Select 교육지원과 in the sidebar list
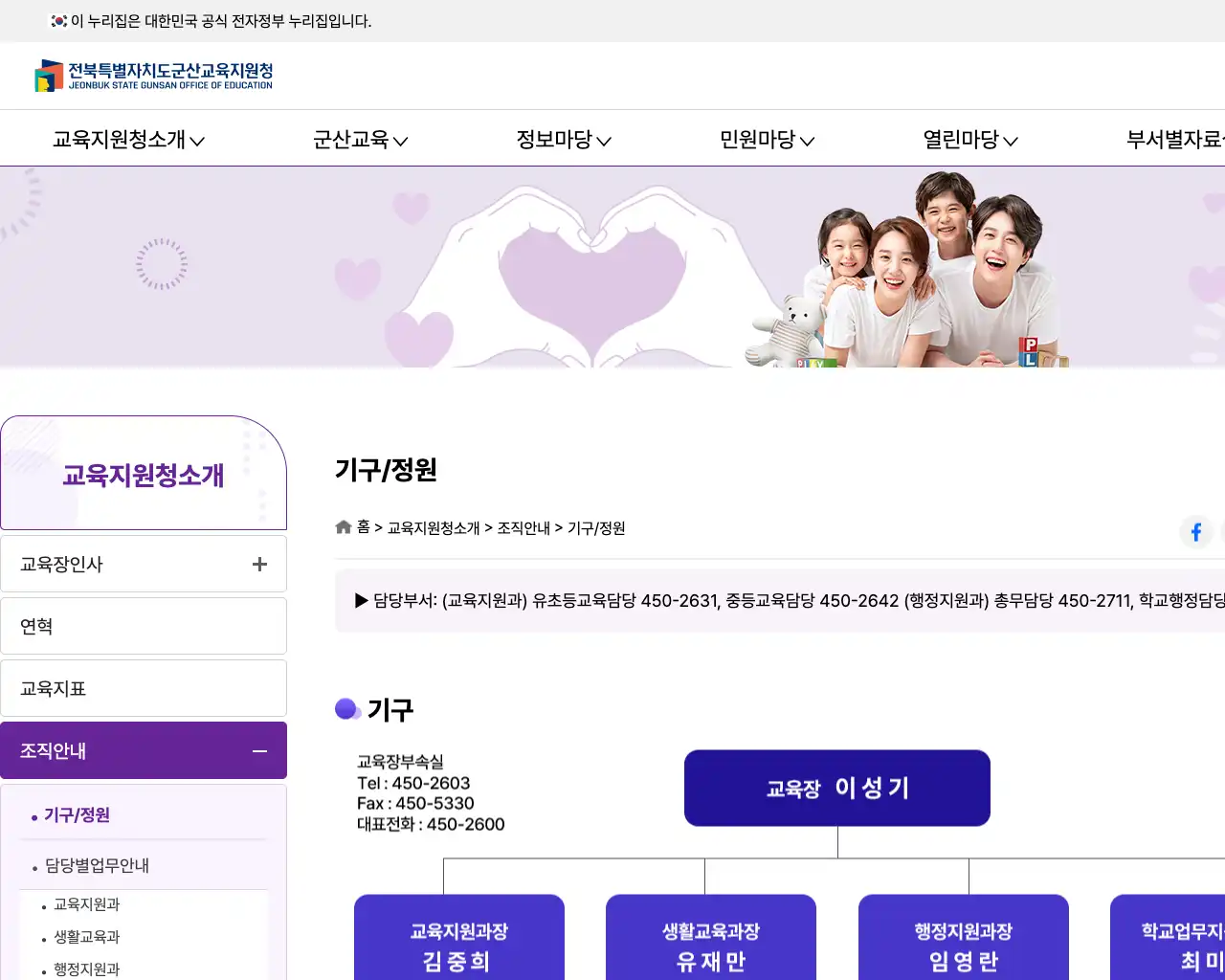This screenshot has height=980, width=1225. (86, 903)
